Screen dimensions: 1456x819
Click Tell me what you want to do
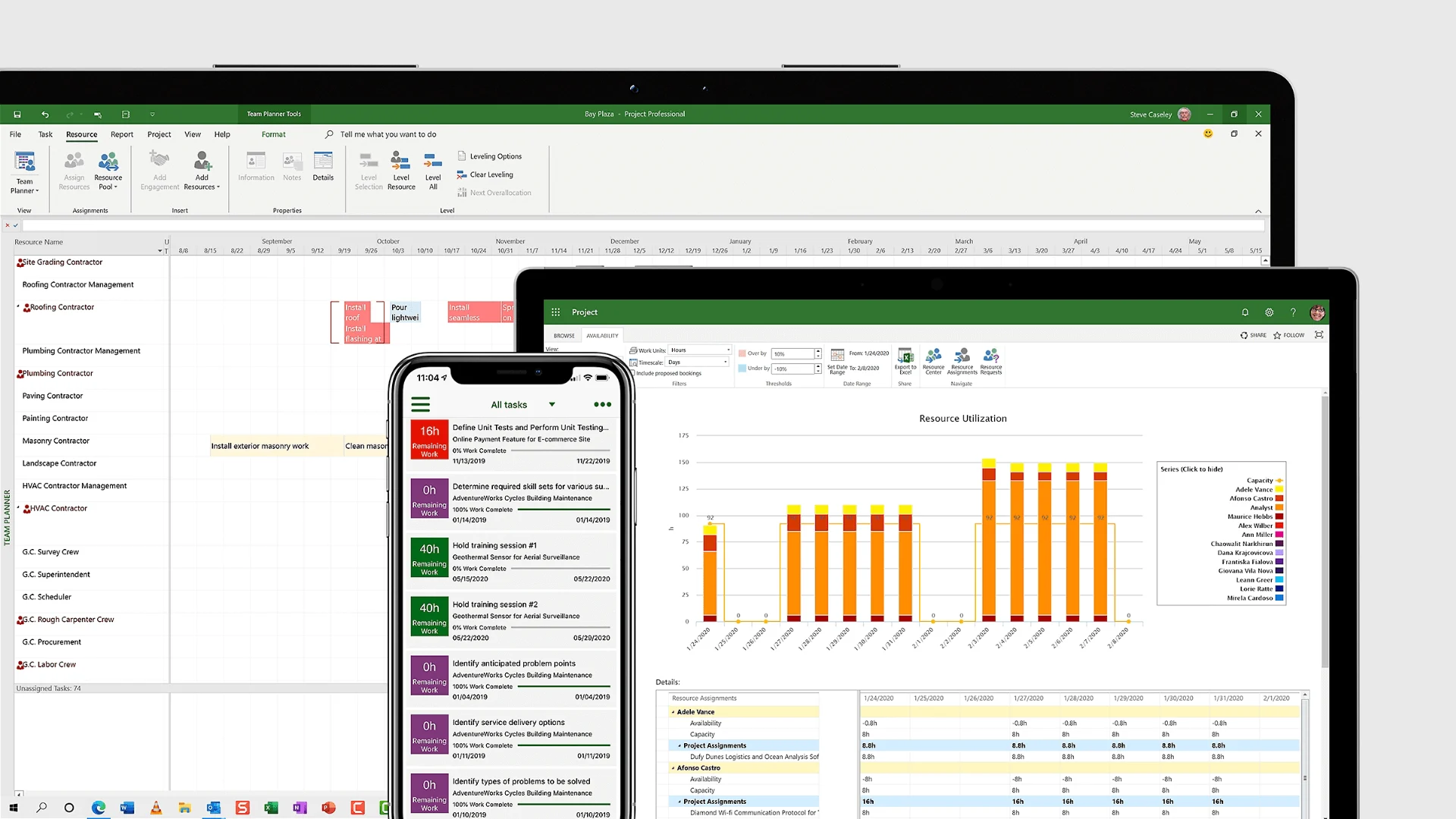point(388,134)
